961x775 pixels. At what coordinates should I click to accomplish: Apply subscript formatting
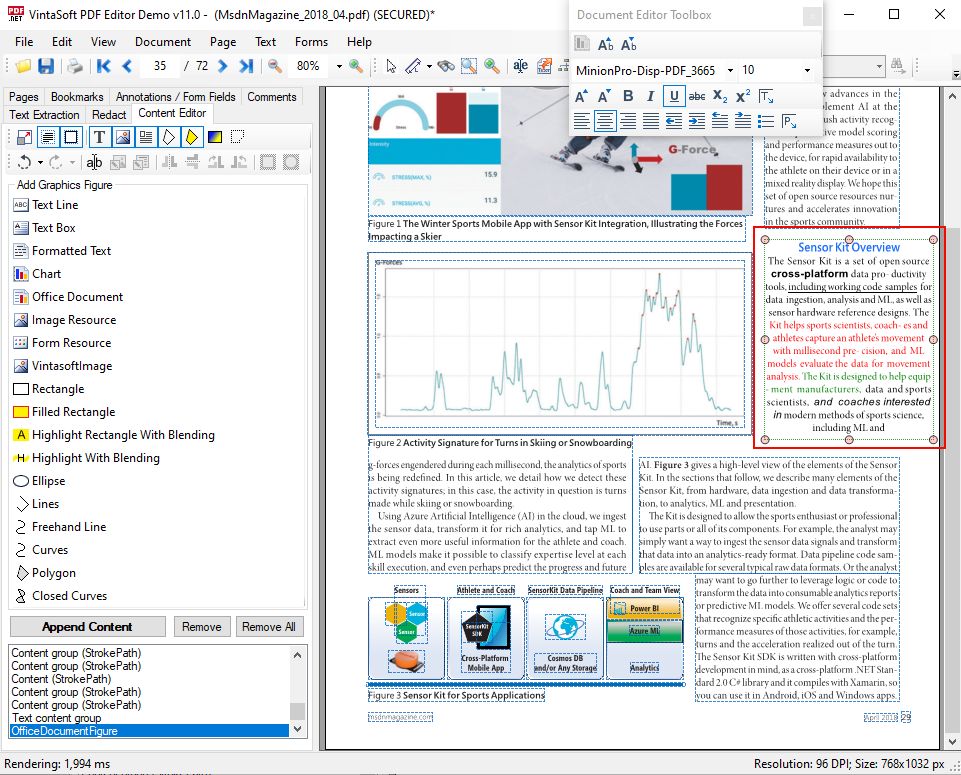720,96
